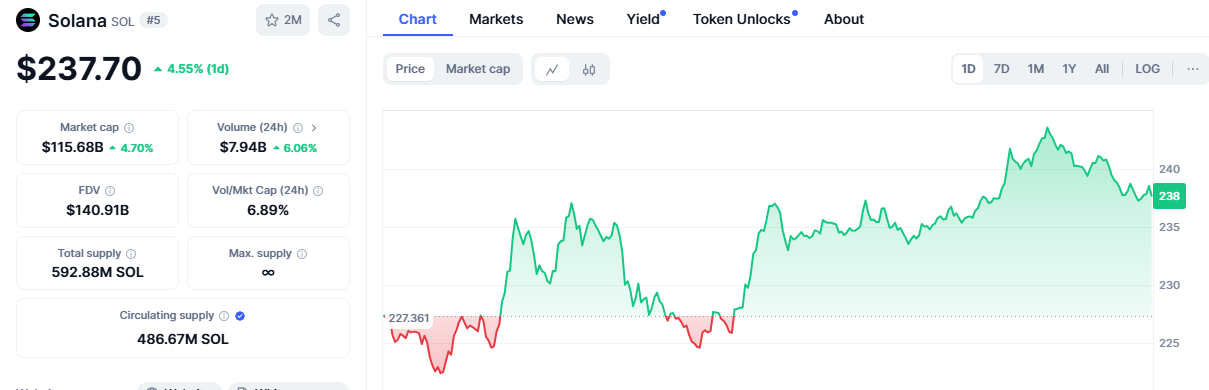Open the share icon button
Viewport: 1209px width, 390px height.
point(334,20)
